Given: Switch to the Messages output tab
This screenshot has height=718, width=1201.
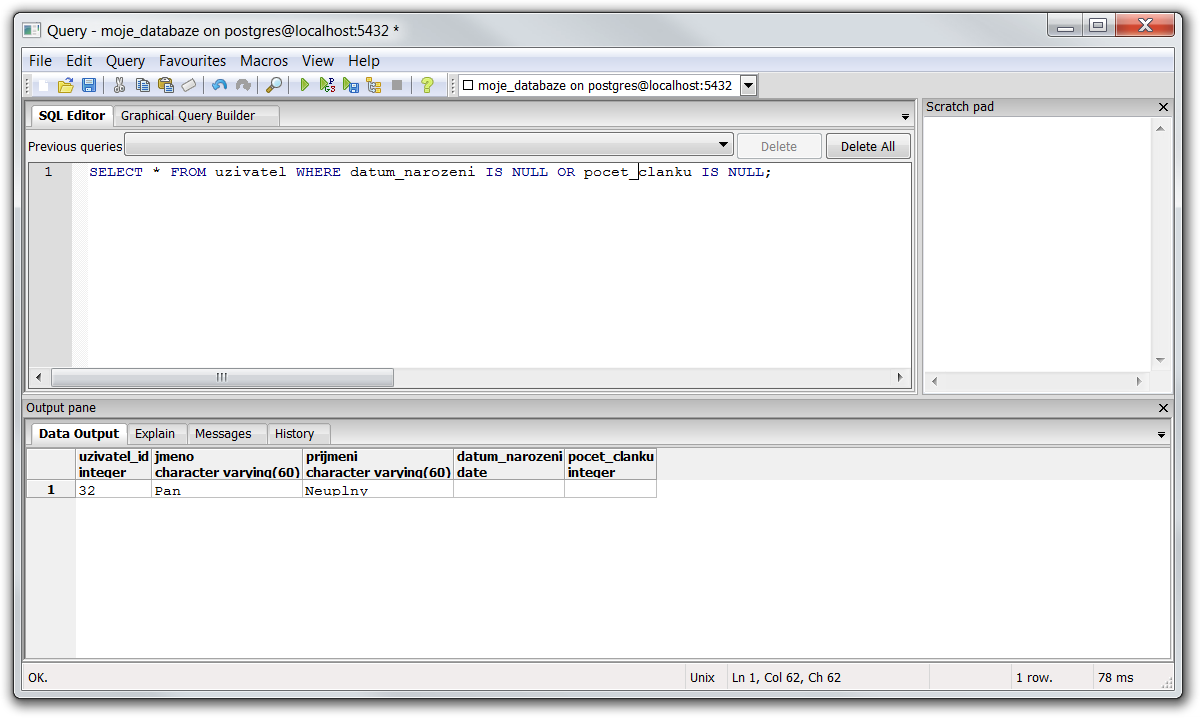Looking at the screenshot, I should (223, 434).
